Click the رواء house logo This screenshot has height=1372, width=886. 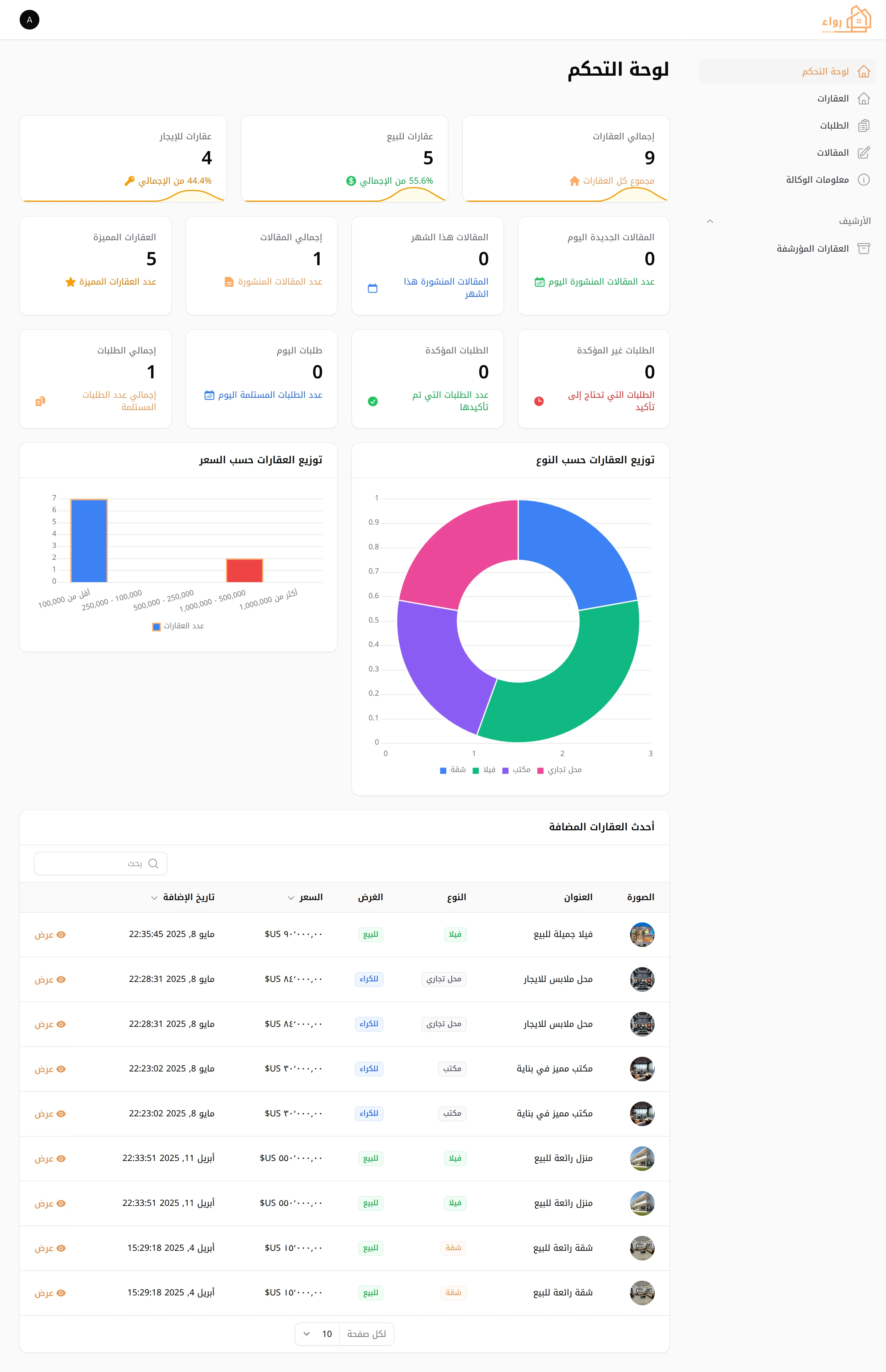pos(846,20)
